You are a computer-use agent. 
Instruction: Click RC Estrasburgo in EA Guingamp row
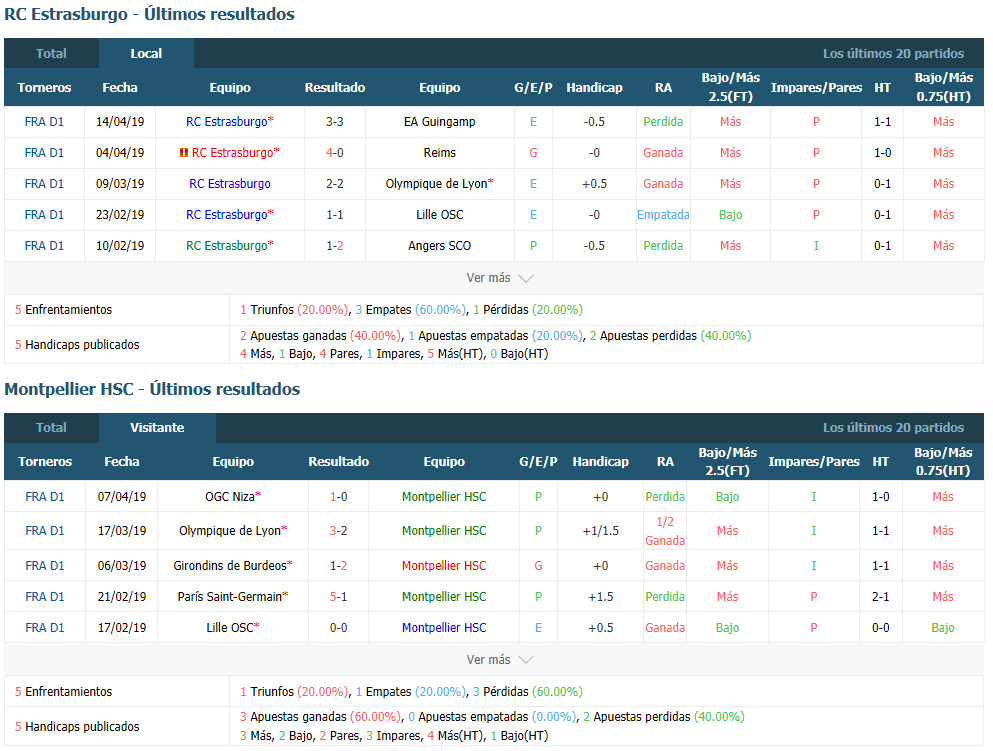tap(229, 122)
